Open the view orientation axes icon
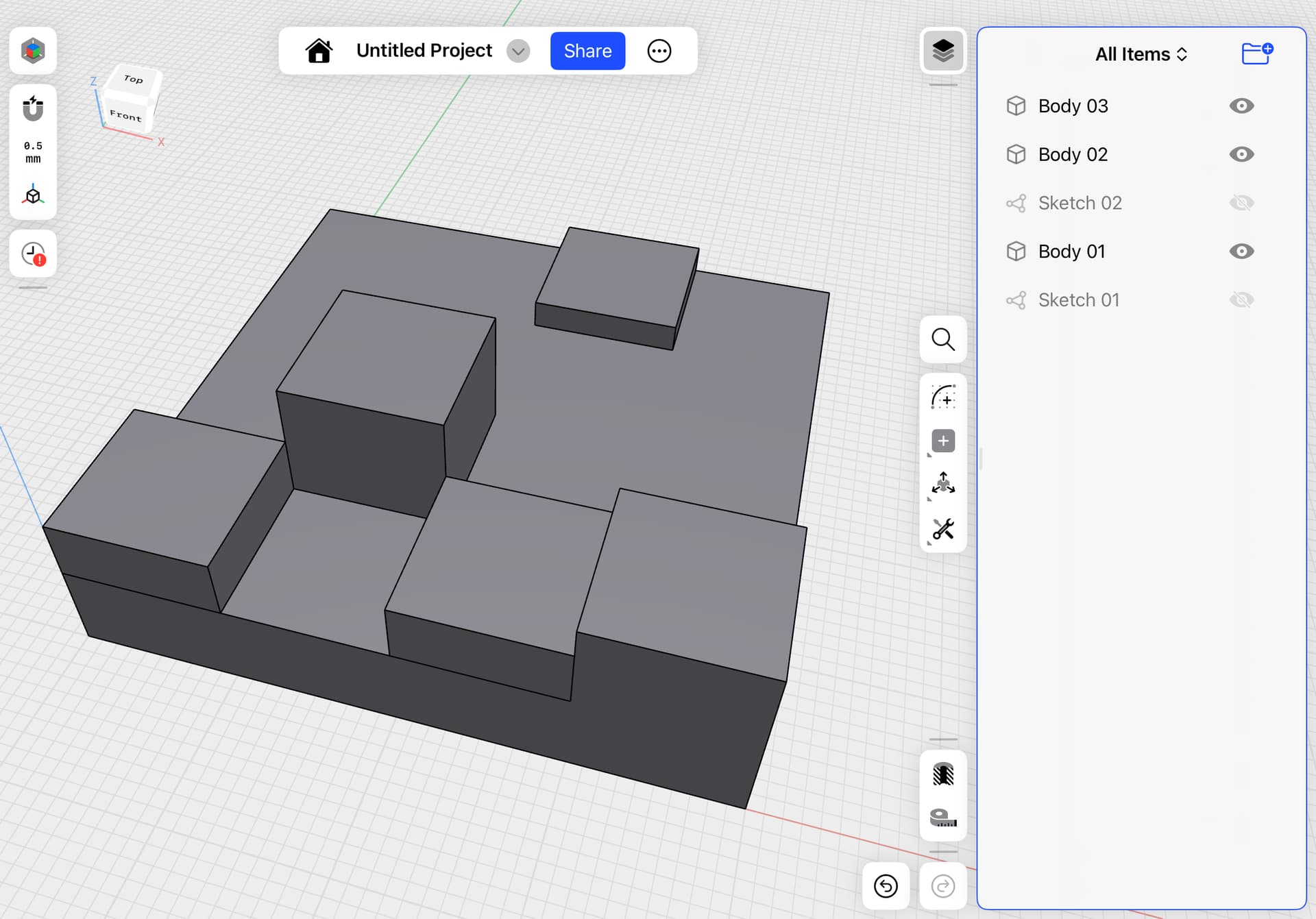The height and width of the screenshot is (919, 1316). [33, 195]
